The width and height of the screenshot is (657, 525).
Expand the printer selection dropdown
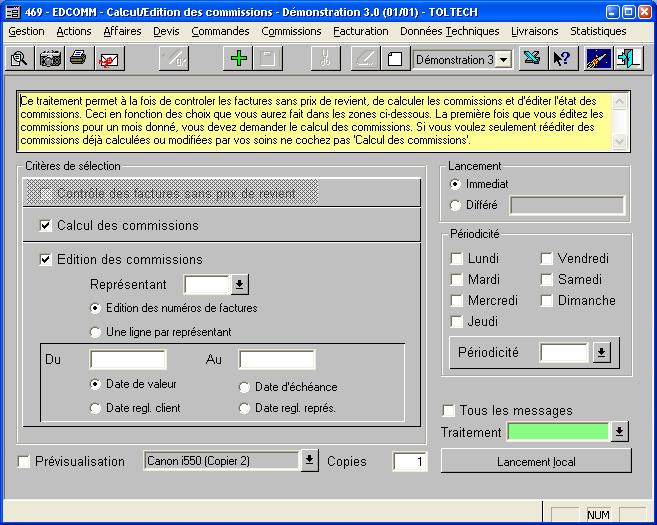(310, 461)
